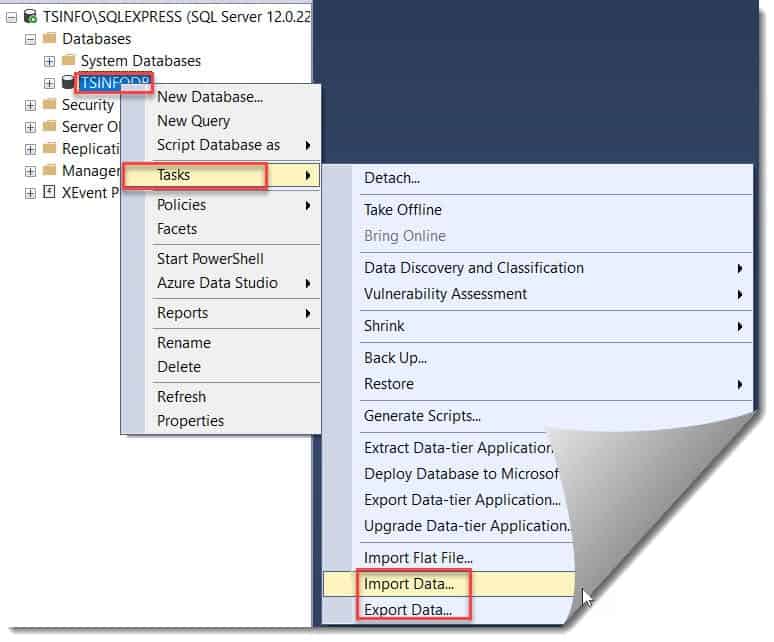774x642 pixels.
Task: Open Vulnerability Assessment submenu arrow
Action: point(739,295)
